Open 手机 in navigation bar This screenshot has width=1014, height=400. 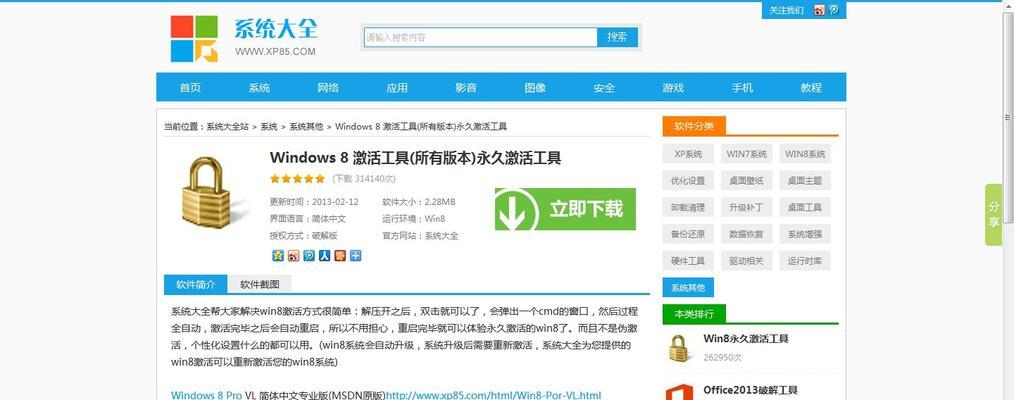[x=742, y=88]
